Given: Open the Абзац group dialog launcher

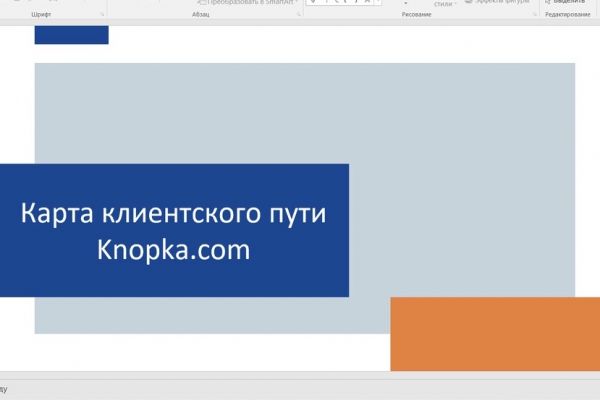Looking at the screenshot, I should tap(299, 15).
